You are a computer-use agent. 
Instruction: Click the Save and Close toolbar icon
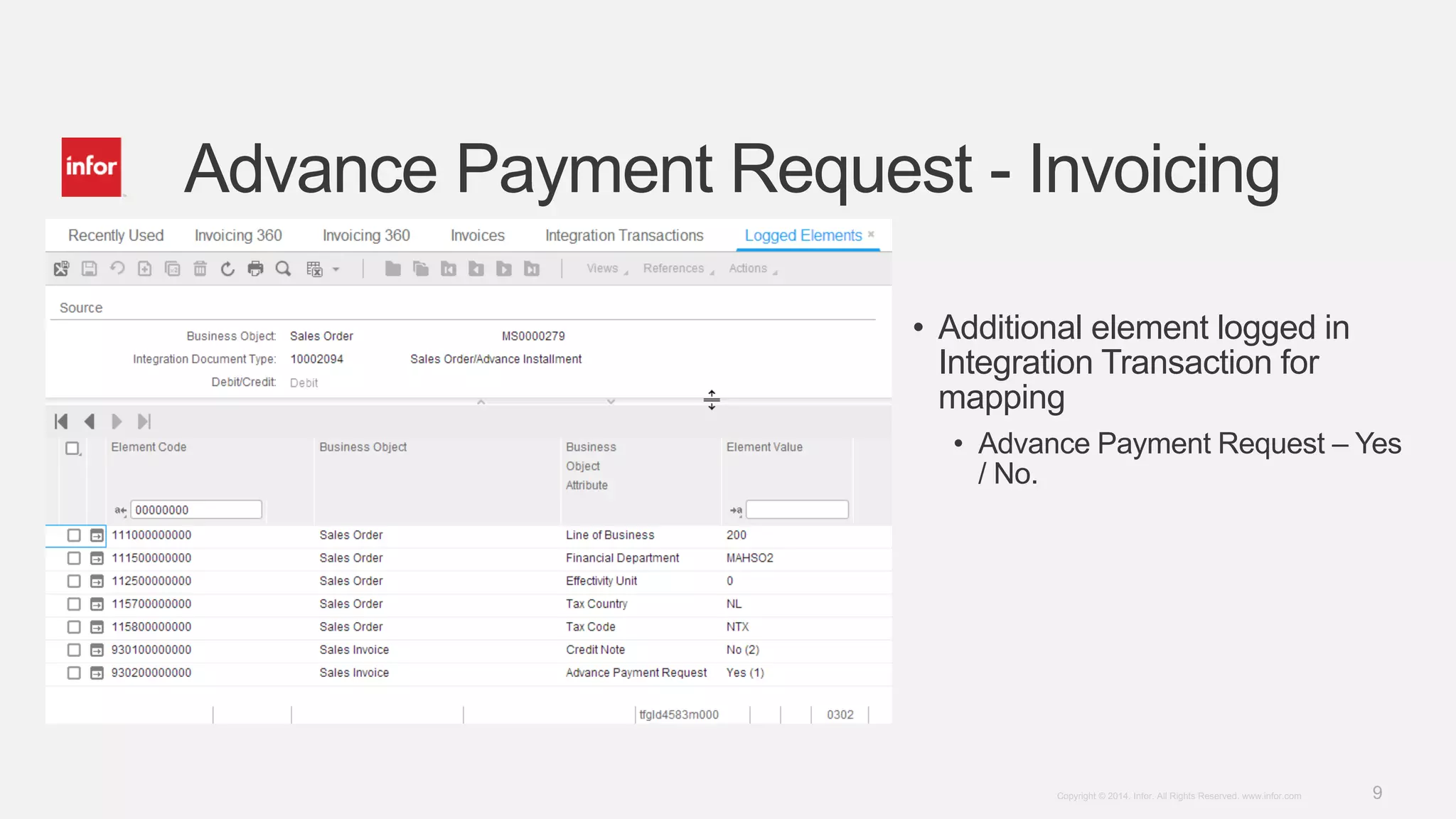point(61,269)
